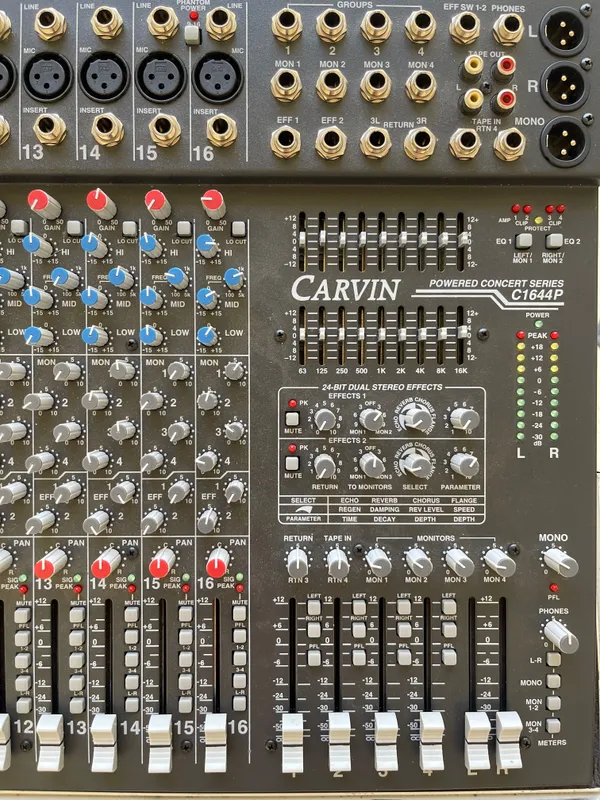
Task: Engage the channel 16 LO CUT button
Action: (x=238, y=228)
